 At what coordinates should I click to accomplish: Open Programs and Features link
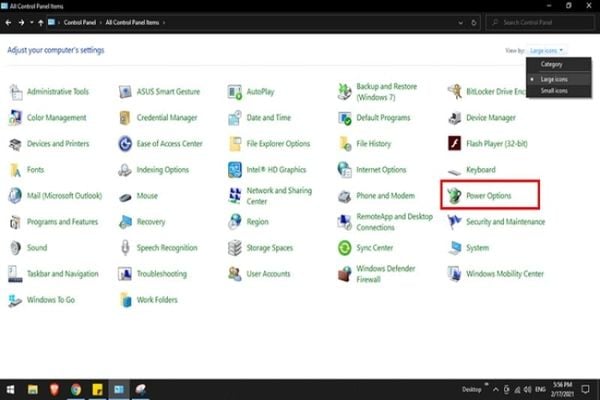click(x=62, y=222)
